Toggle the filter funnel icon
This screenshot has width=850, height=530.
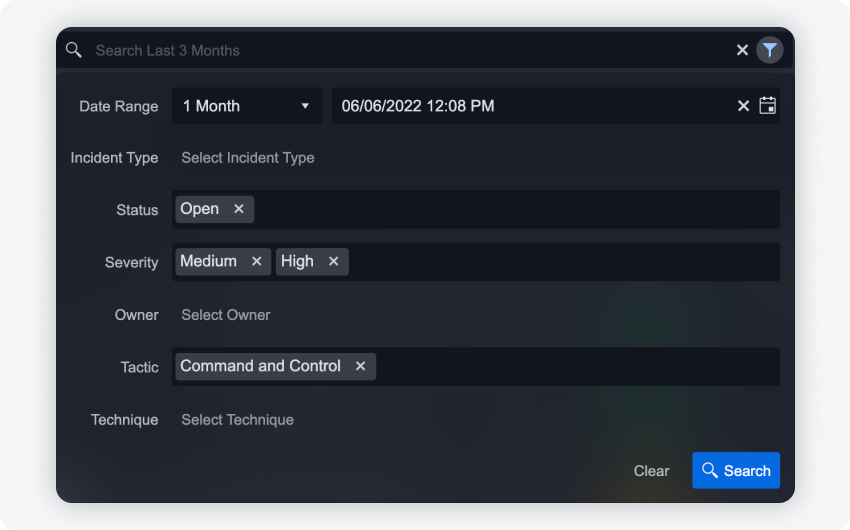pos(769,50)
